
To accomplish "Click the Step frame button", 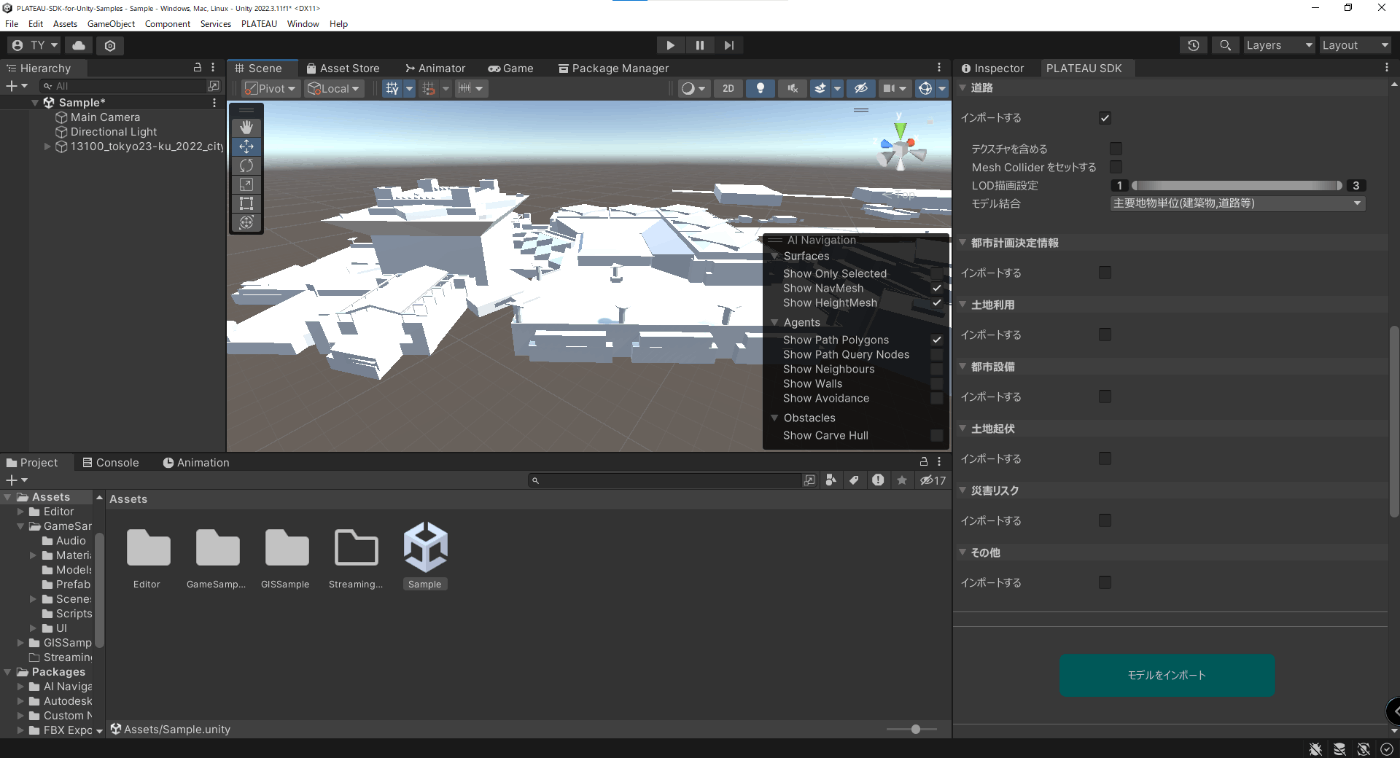I will tap(729, 45).
